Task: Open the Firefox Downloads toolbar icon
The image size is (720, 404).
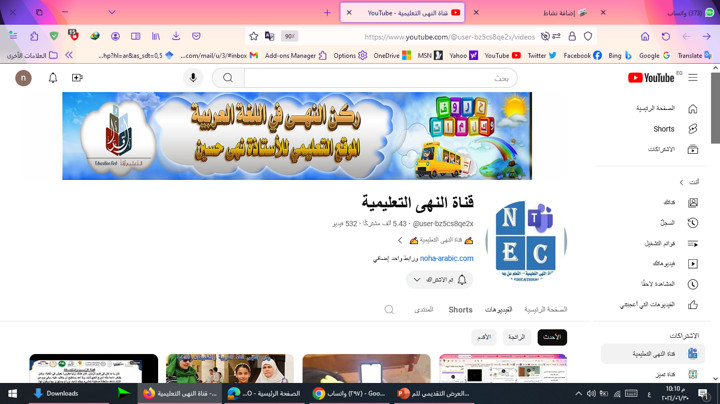Action: (x=176, y=36)
